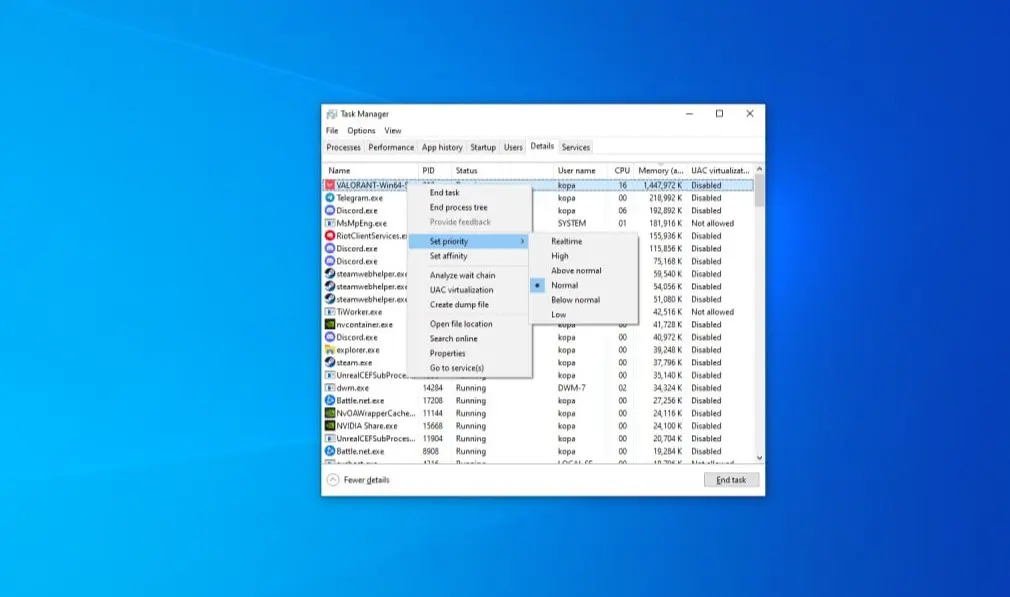1010x597 pixels.
Task: Open the App history tab
Action: (442, 147)
